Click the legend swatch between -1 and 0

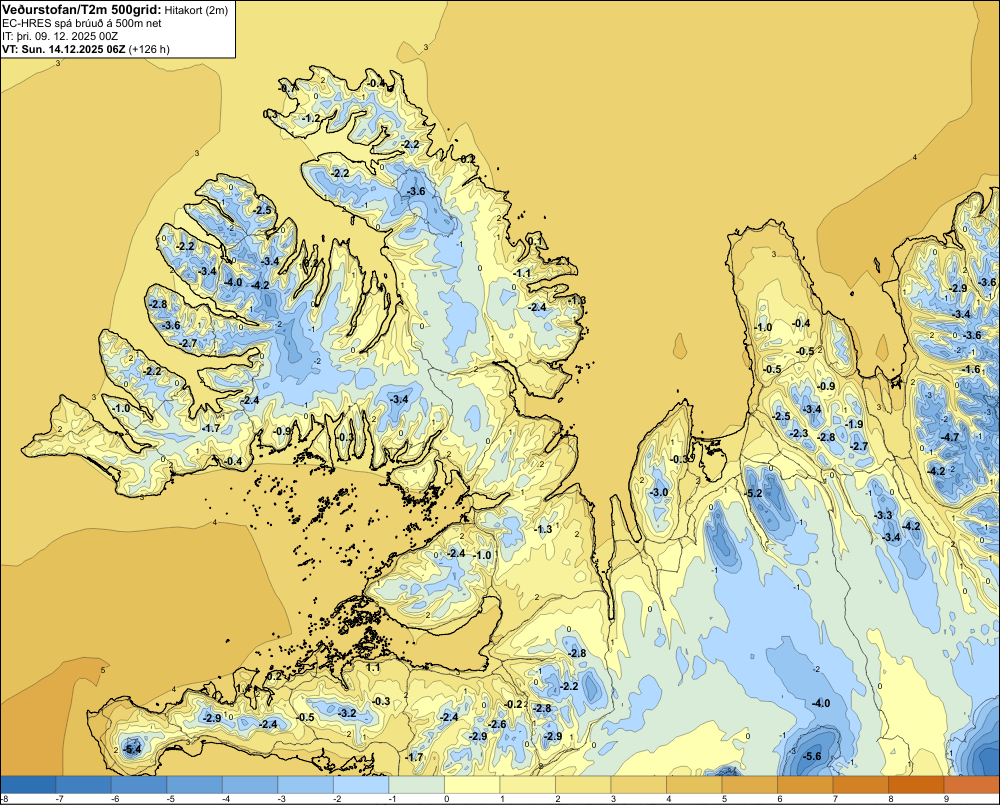coord(416,785)
